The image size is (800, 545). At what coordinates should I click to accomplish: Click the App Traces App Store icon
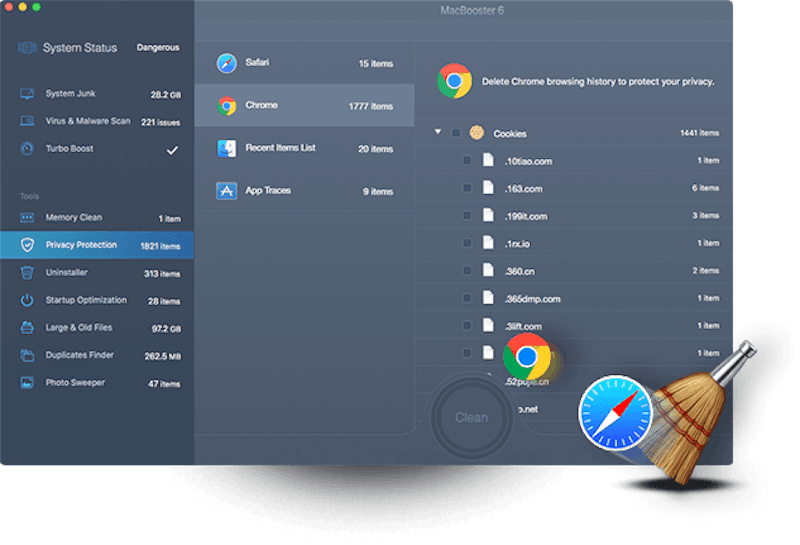[227, 191]
